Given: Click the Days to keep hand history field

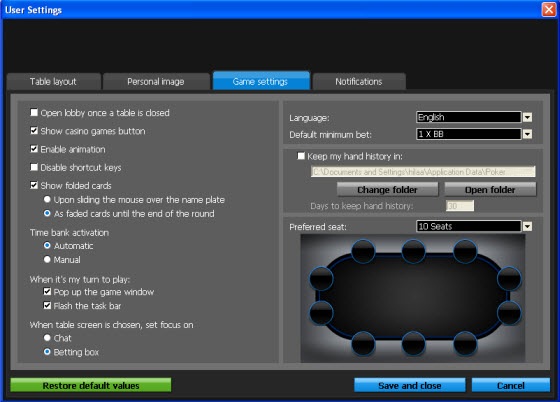Looking at the screenshot, I should click(x=460, y=206).
